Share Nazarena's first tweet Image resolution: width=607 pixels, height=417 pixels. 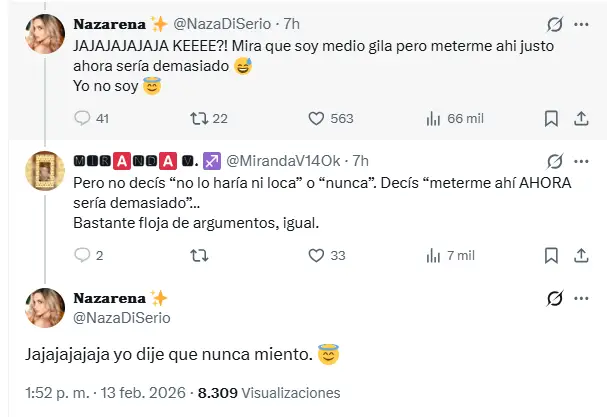coord(582,119)
